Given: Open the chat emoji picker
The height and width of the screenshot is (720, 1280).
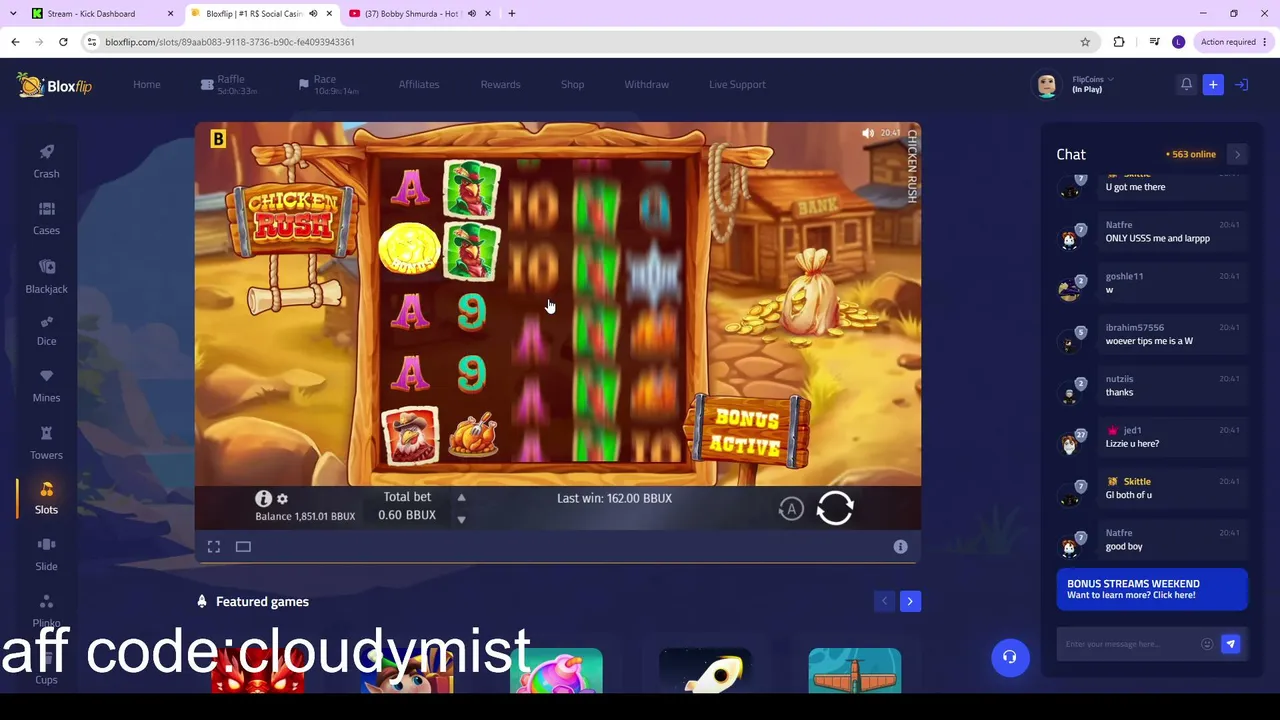Looking at the screenshot, I should click(x=1207, y=644).
